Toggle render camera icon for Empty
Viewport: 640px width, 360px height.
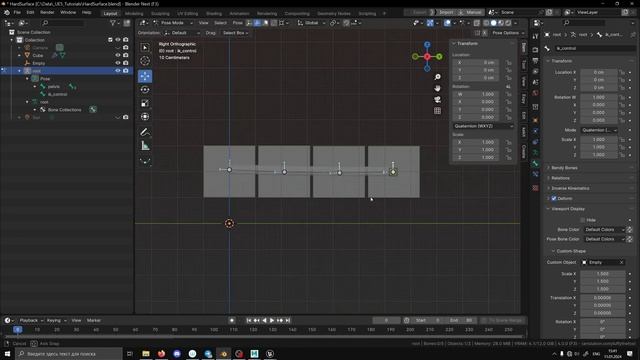click(x=126, y=63)
